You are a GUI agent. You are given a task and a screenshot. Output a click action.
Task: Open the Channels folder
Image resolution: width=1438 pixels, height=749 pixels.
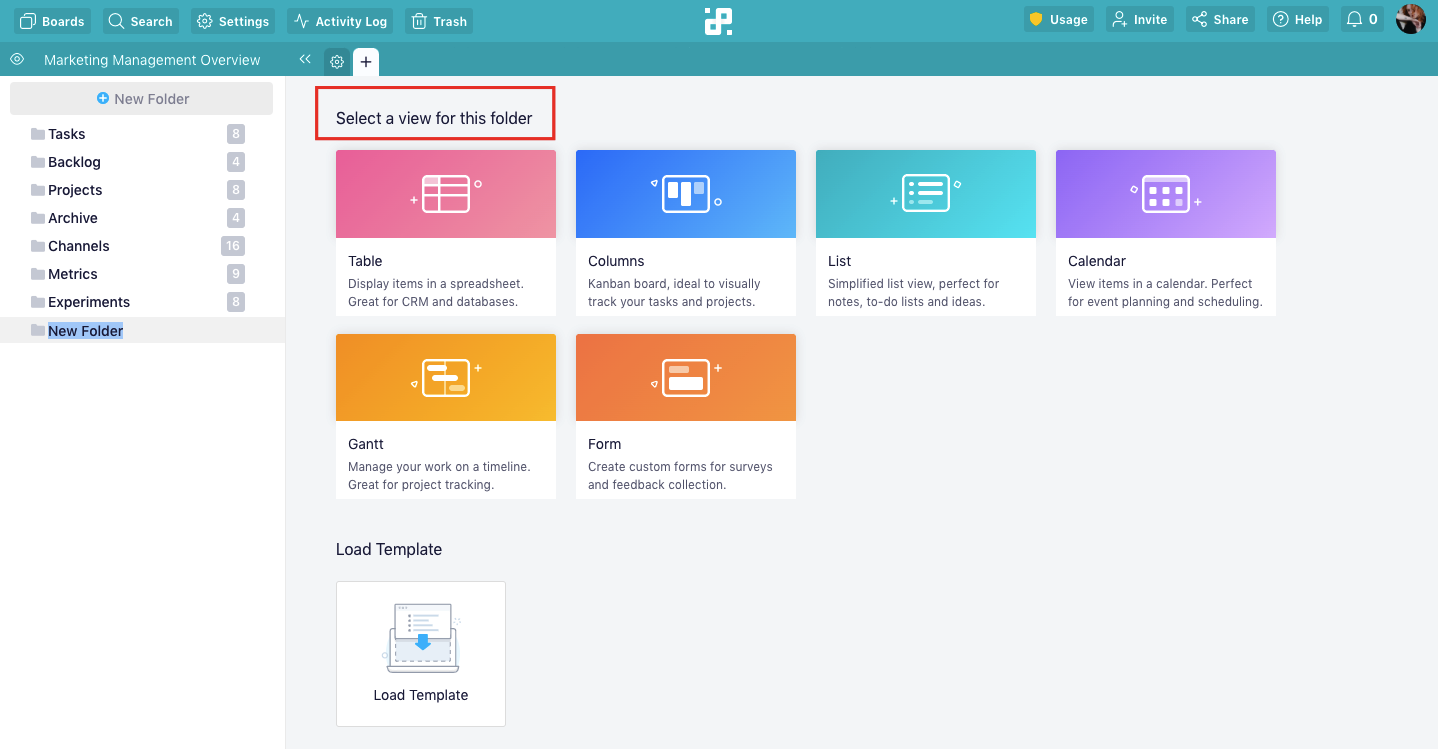[x=142, y=246]
